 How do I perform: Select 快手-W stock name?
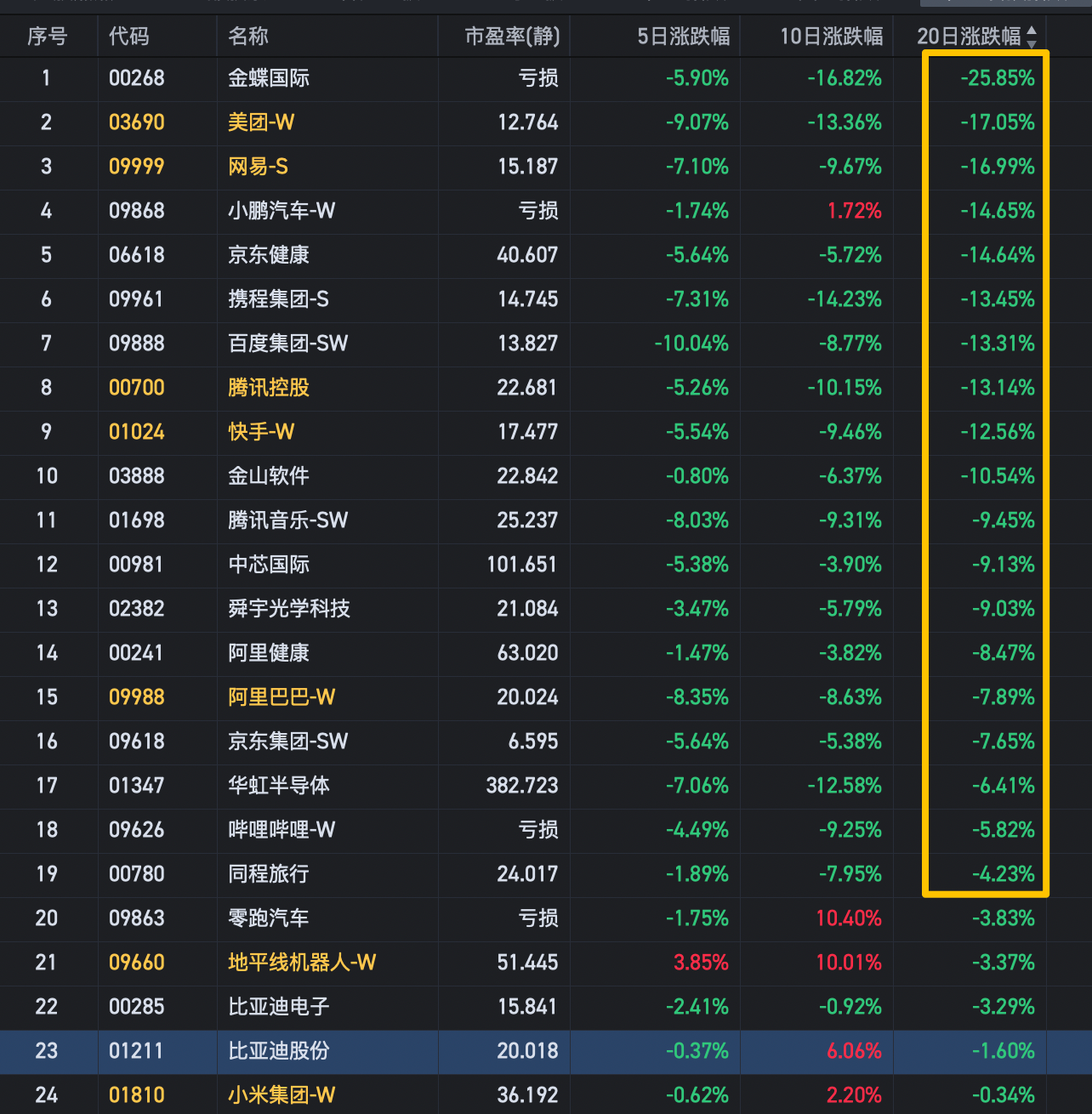click(x=261, y=432)
